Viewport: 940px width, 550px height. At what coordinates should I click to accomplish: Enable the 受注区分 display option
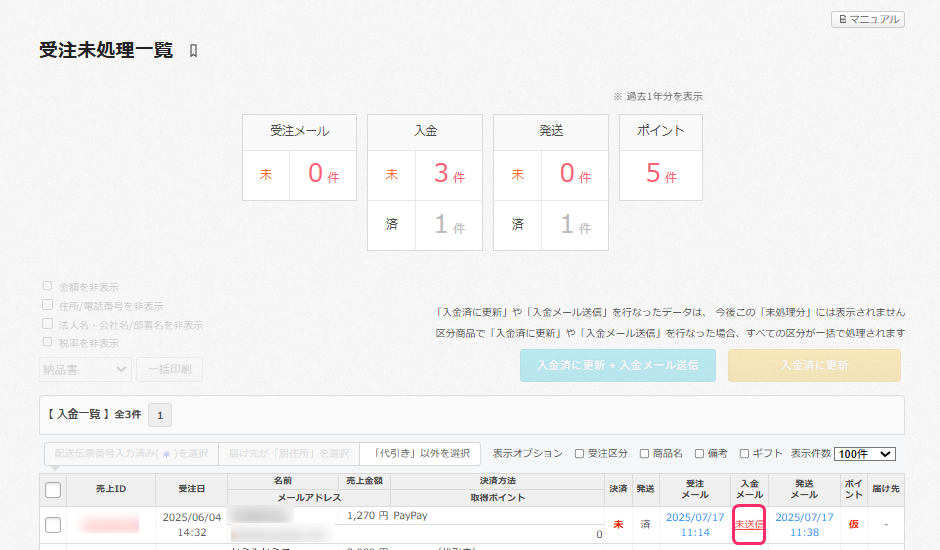[x=580, y=454]
